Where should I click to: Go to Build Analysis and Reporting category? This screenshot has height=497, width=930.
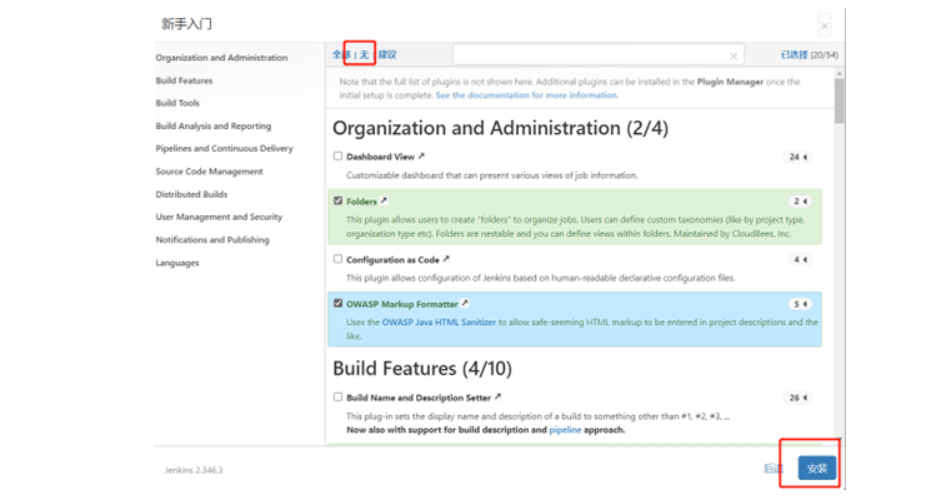(214, 126)
